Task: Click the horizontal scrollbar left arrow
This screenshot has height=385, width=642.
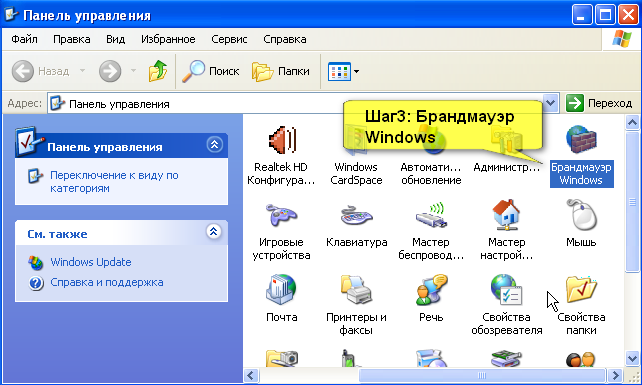Action: (x=251, y=375)
